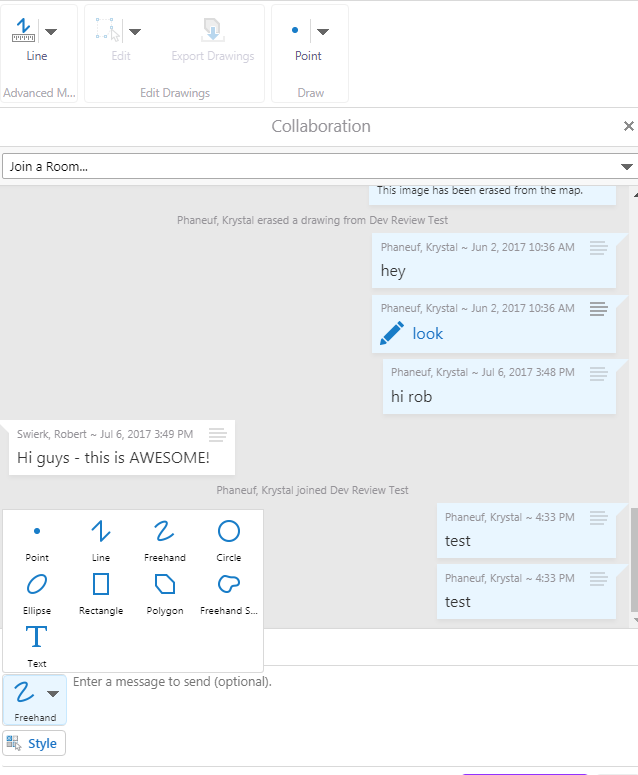Open the Style button
Screen dimensions: 638x775
click(x=34, y=743)
